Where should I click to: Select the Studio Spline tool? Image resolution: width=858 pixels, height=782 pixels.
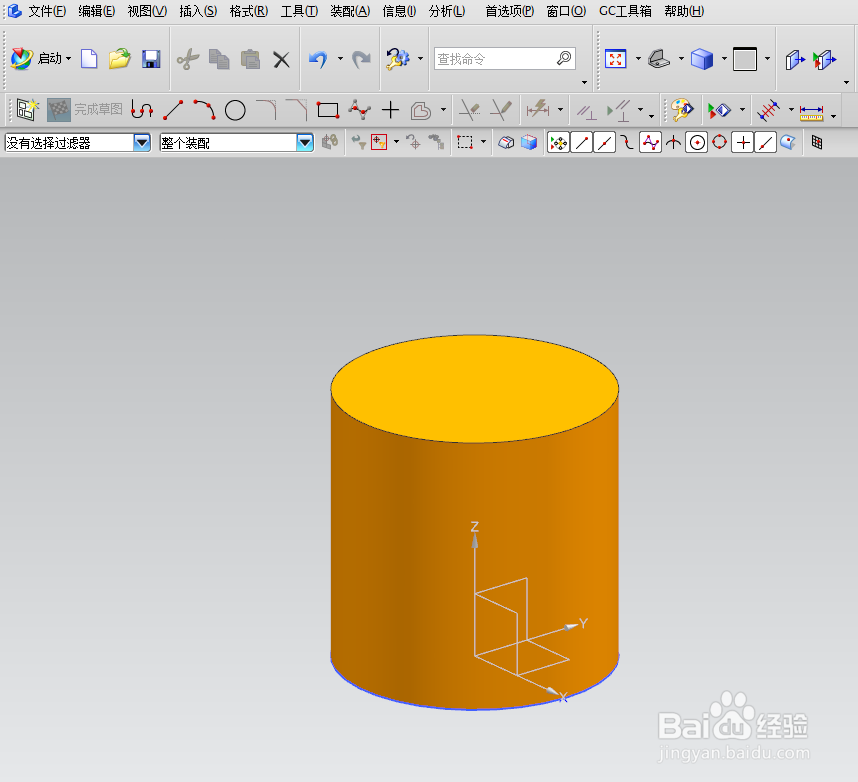(x=359, y=110)
